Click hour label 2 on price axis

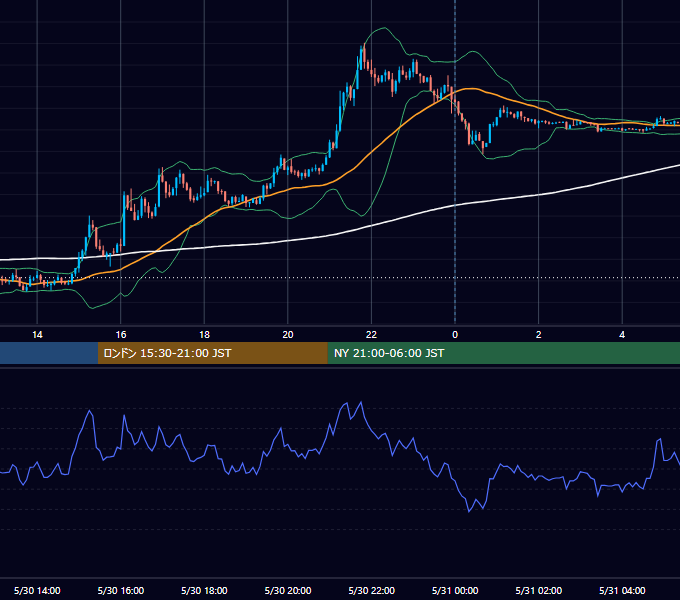(539, 335)
